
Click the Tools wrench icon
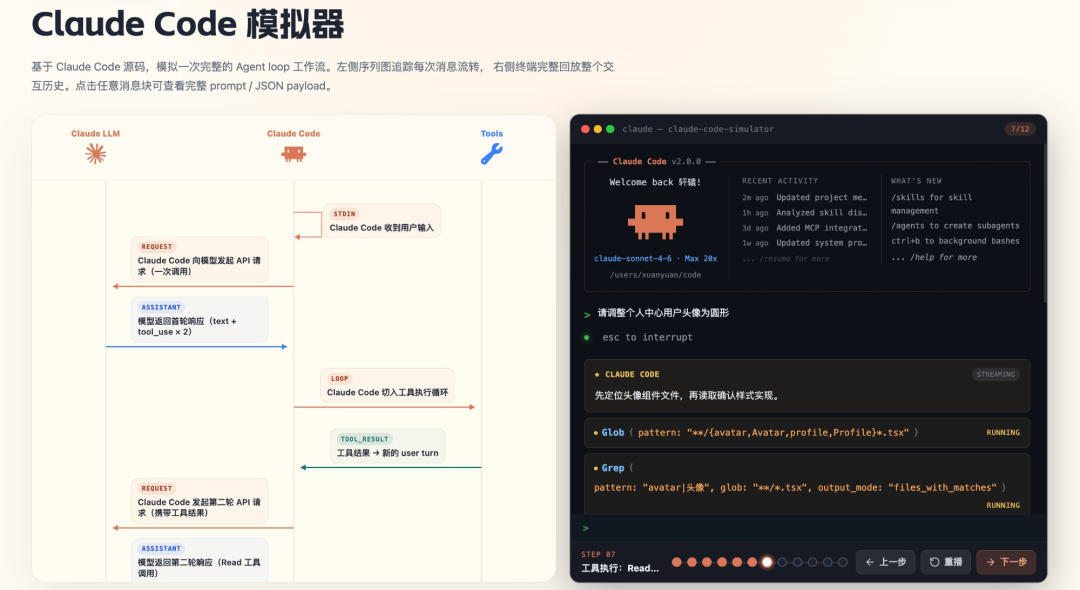[491, 153]
